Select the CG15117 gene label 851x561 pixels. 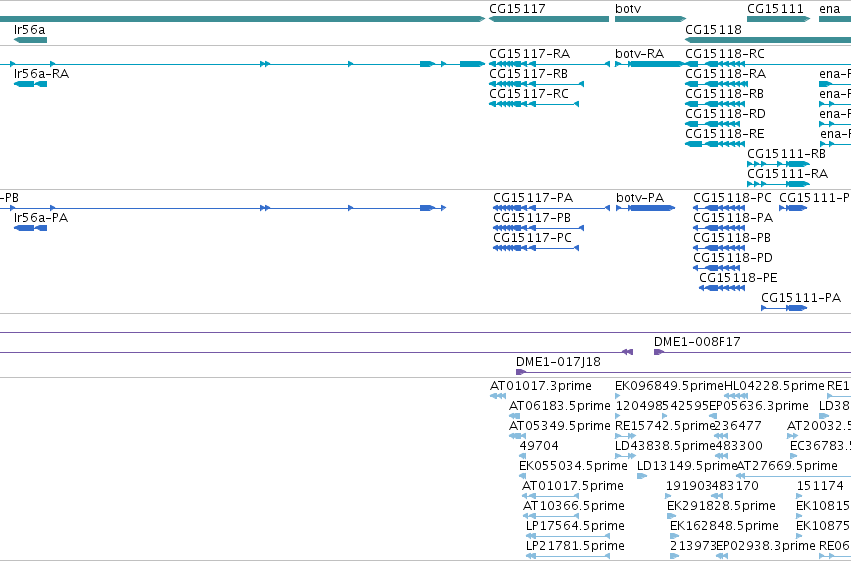(517, 9)
